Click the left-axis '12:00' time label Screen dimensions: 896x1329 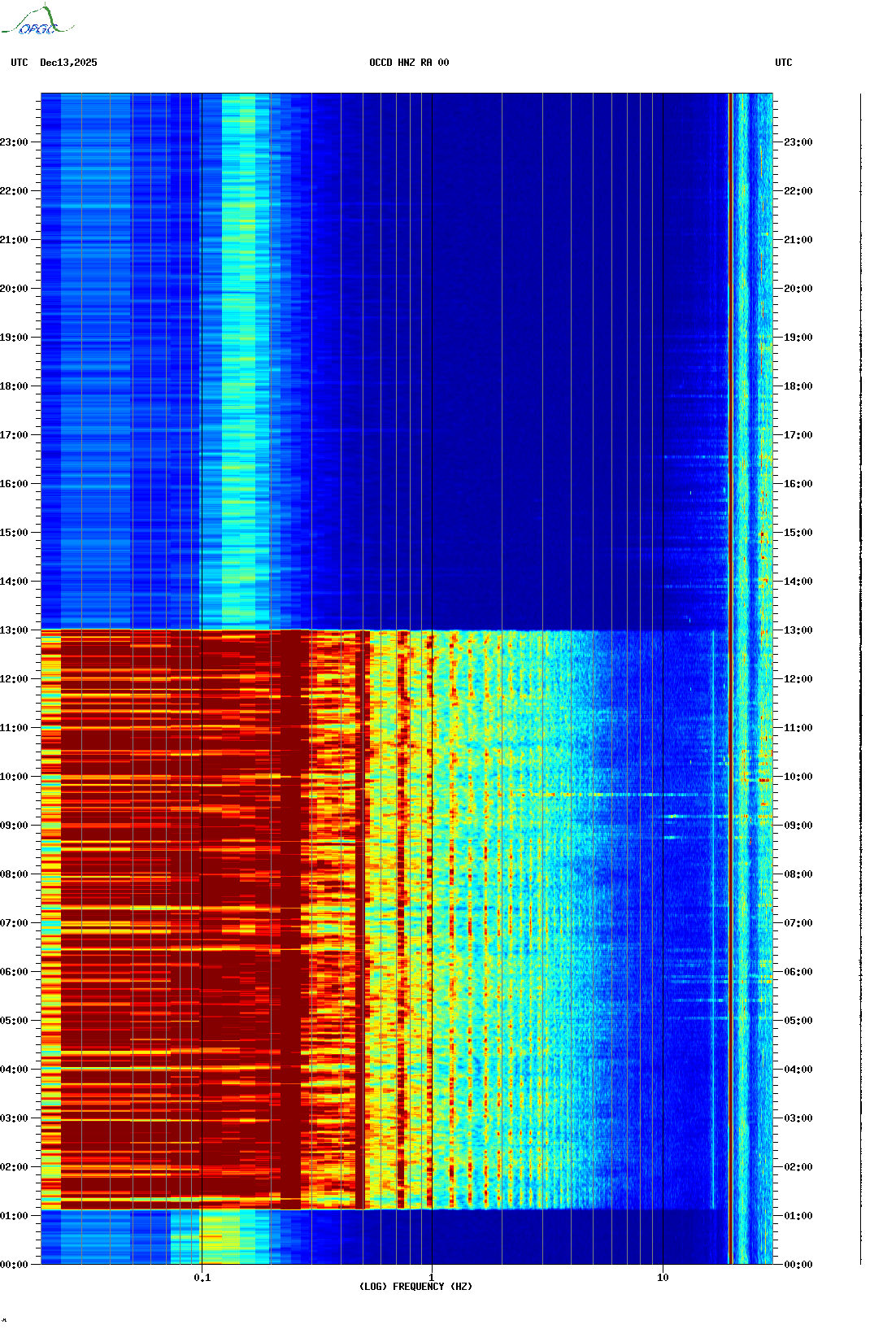point(14,679)
